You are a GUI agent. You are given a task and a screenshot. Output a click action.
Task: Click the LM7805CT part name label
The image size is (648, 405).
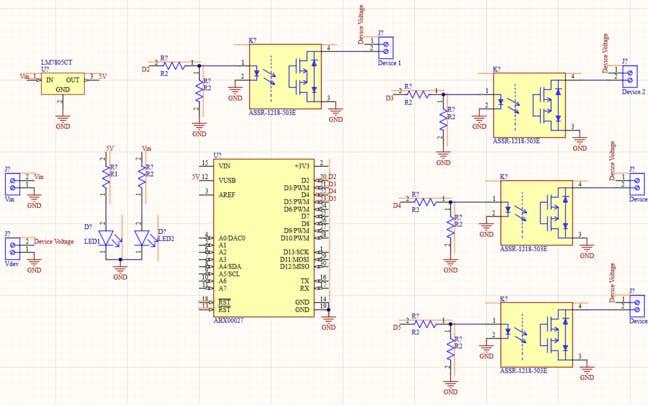56,62
